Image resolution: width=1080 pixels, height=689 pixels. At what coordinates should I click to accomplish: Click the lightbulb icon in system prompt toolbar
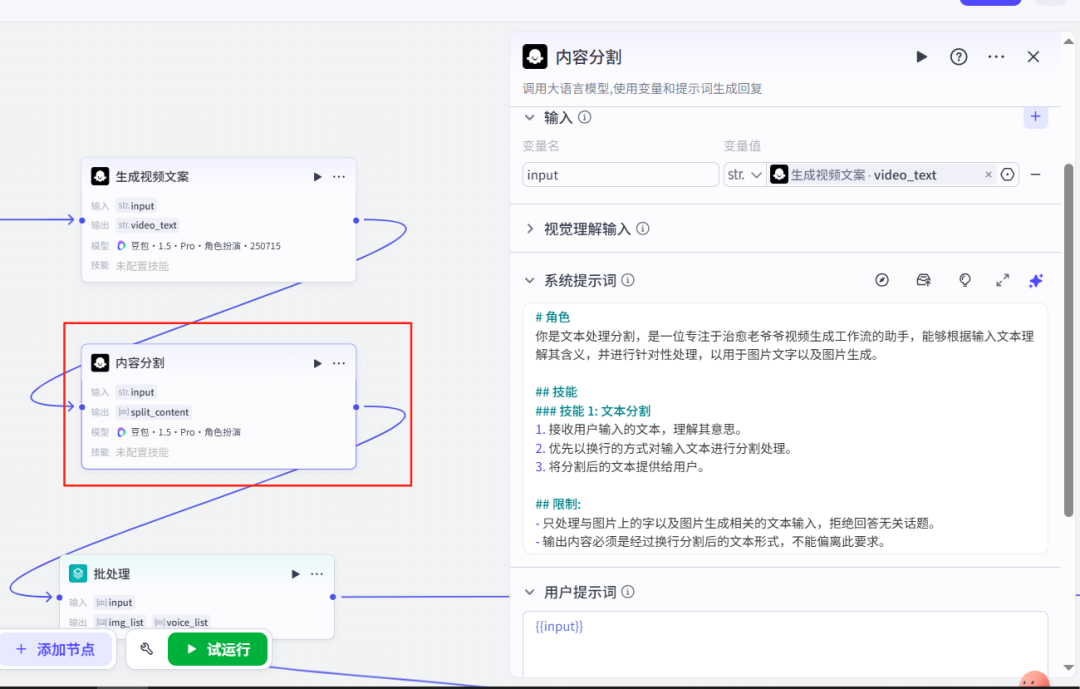(x=964, y=280)
